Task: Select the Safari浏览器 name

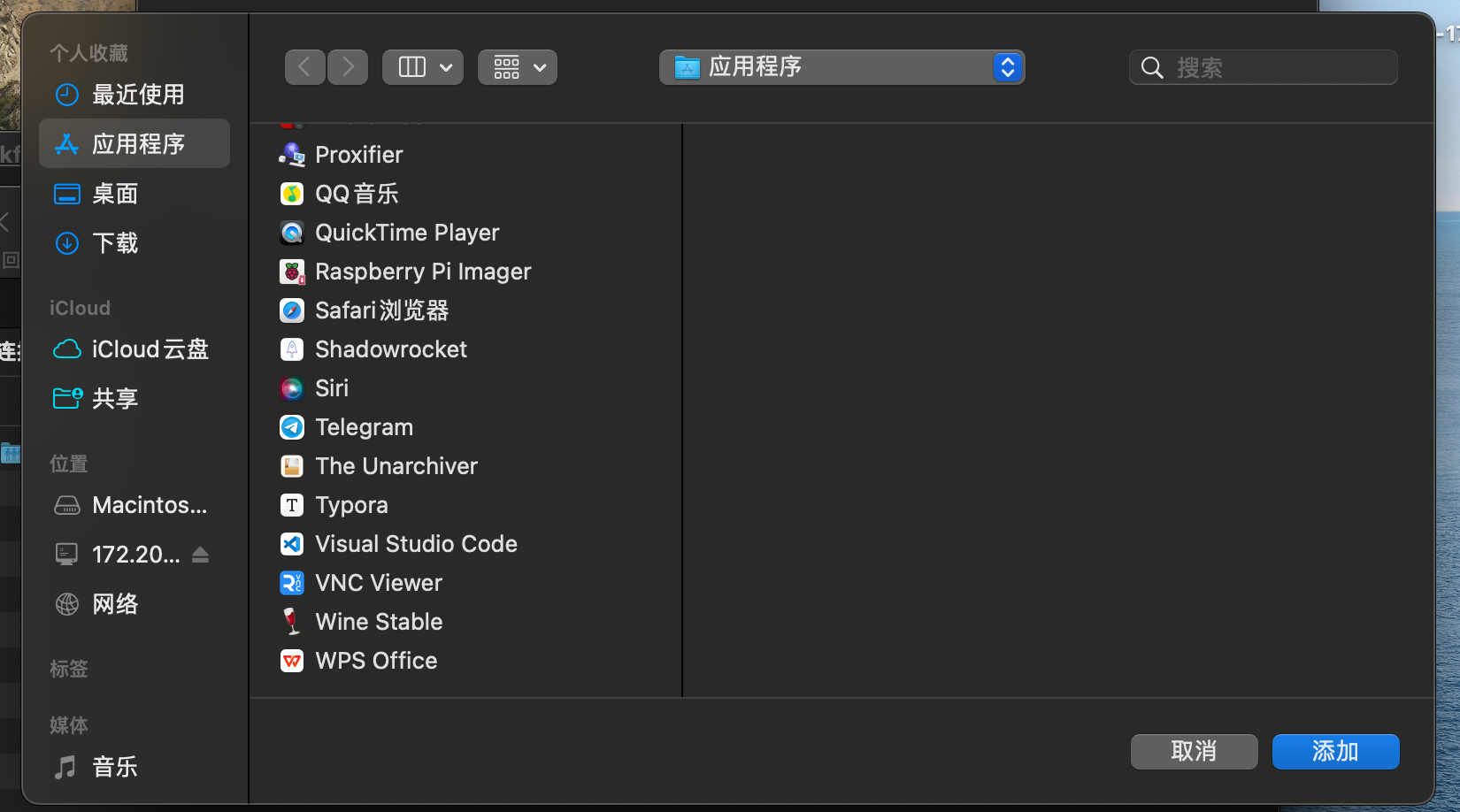Action: click(382, 310)
